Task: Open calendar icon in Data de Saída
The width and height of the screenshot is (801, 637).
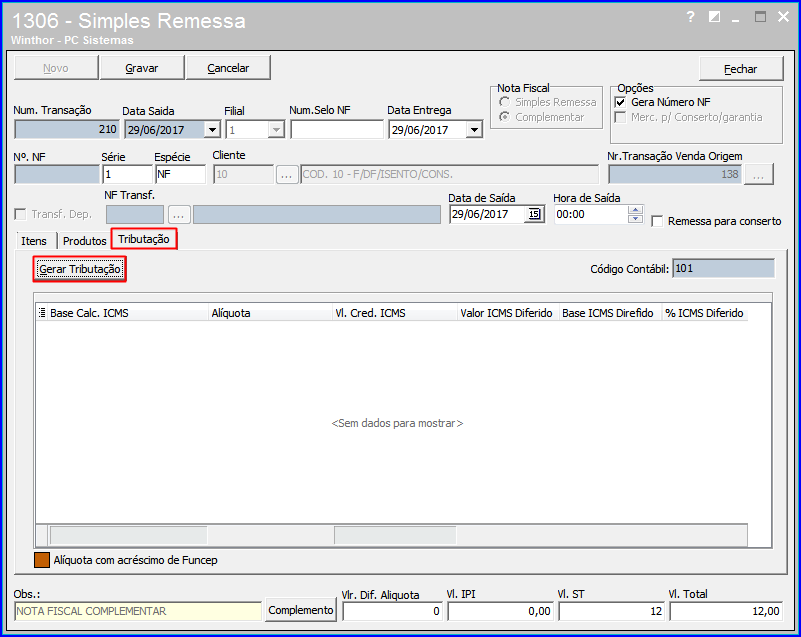Action: [534, 214]
